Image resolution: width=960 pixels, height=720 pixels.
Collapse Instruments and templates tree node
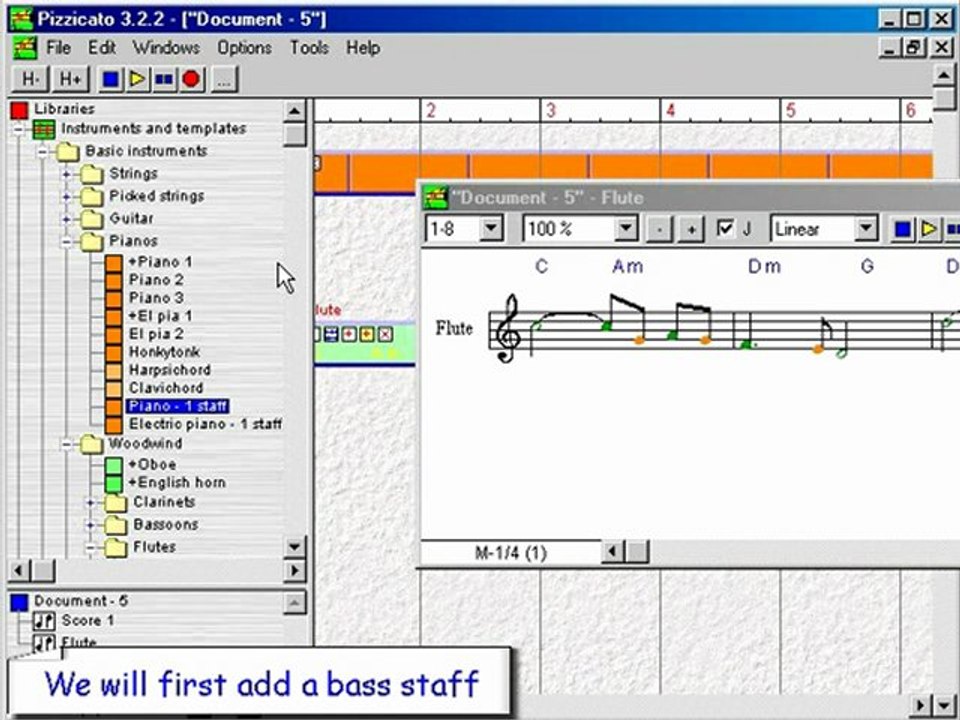pyautogui.click(x=19, y=130)
